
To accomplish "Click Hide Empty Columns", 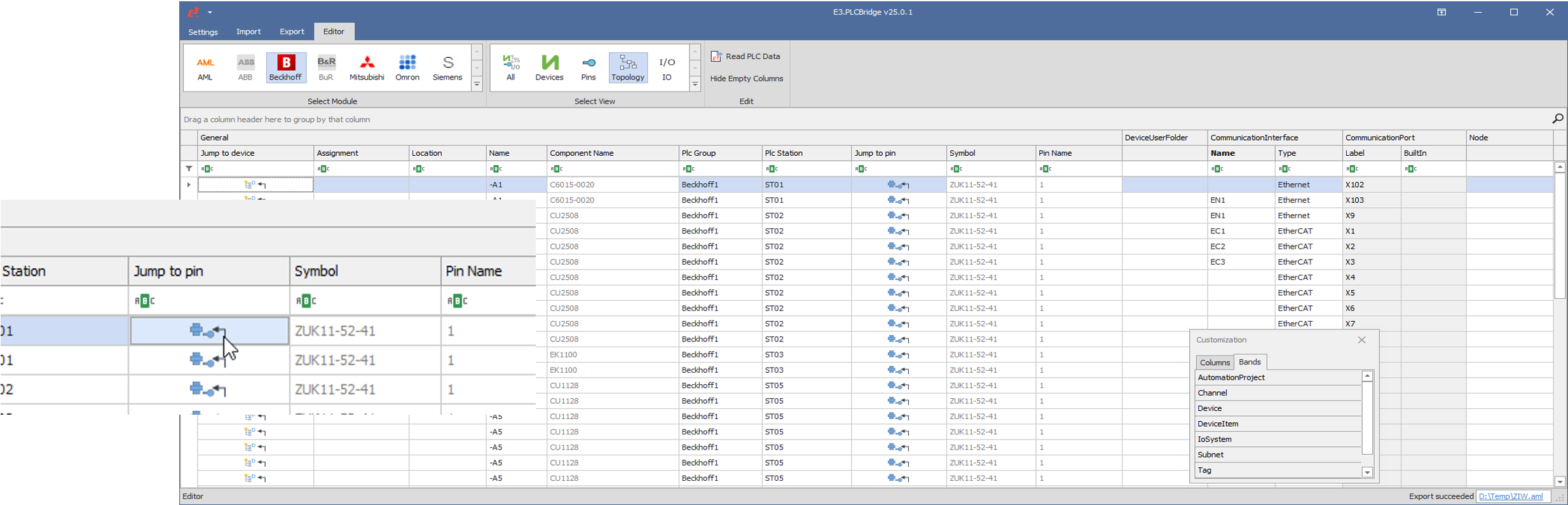I will (x=746, y=79).
